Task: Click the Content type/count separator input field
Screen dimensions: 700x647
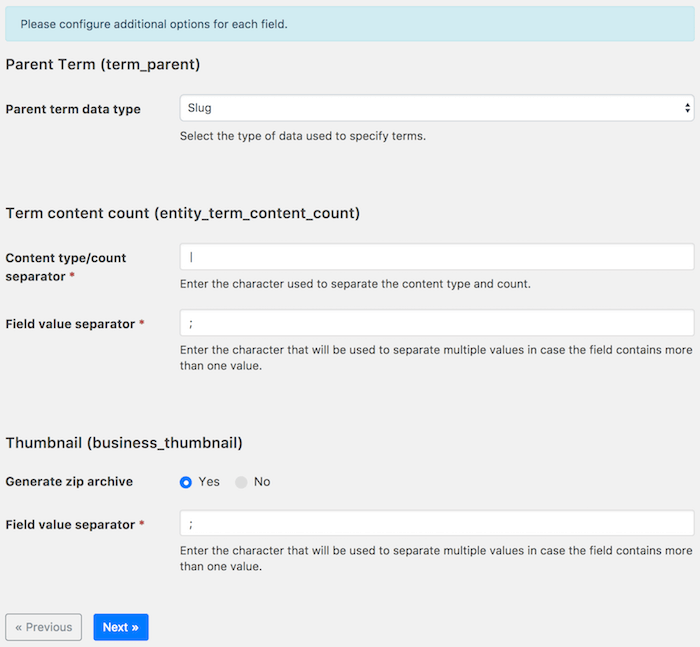Action: [437, 257]
